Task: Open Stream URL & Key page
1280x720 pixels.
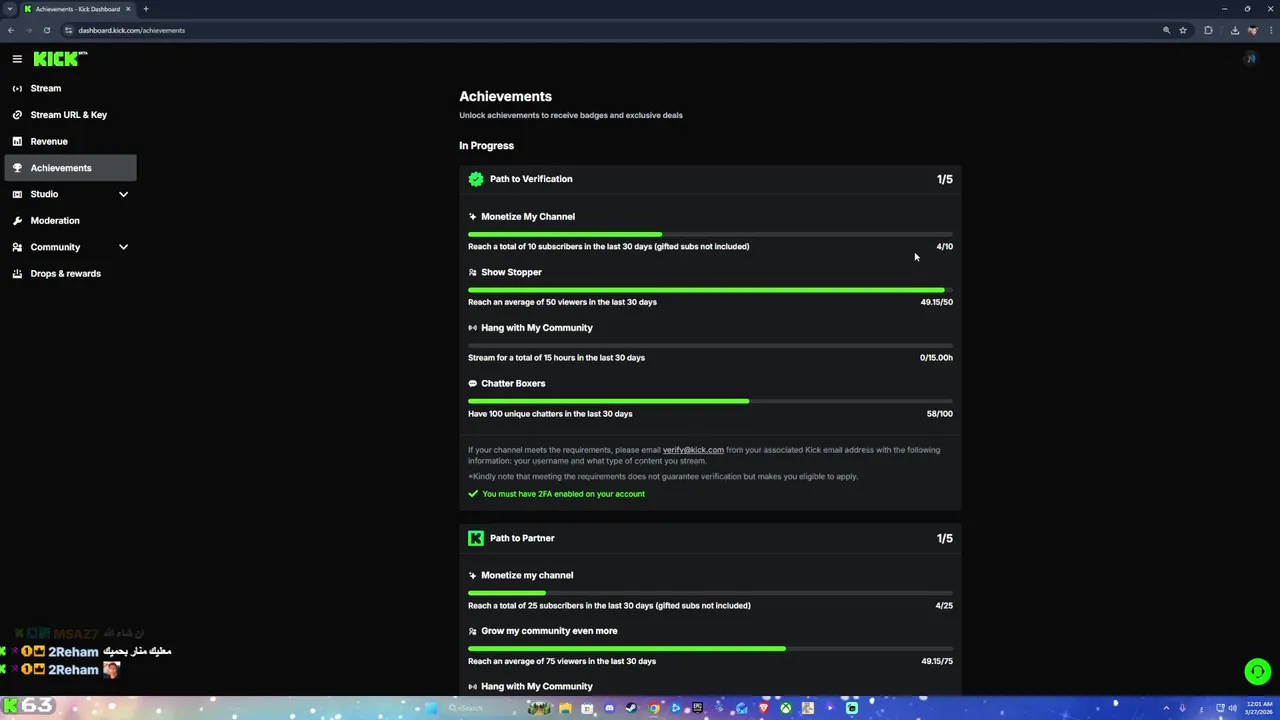Action: click(x=69, y=115)
